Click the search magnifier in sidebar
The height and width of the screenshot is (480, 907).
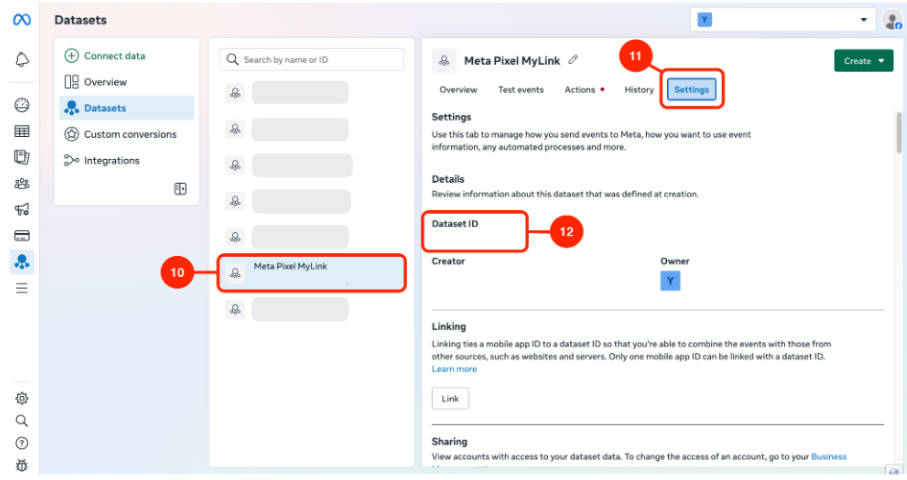click(21, 420)
